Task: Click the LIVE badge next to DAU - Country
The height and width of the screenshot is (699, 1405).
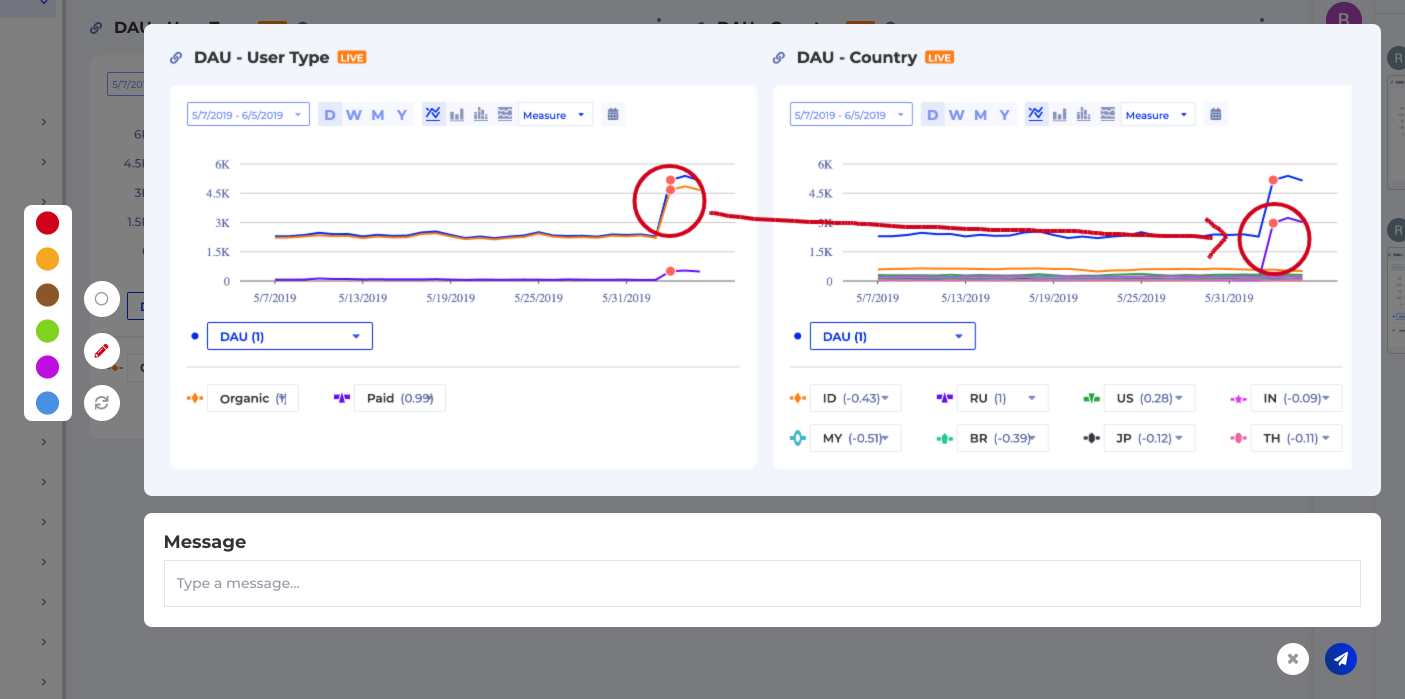Action: tap(940, 58)
